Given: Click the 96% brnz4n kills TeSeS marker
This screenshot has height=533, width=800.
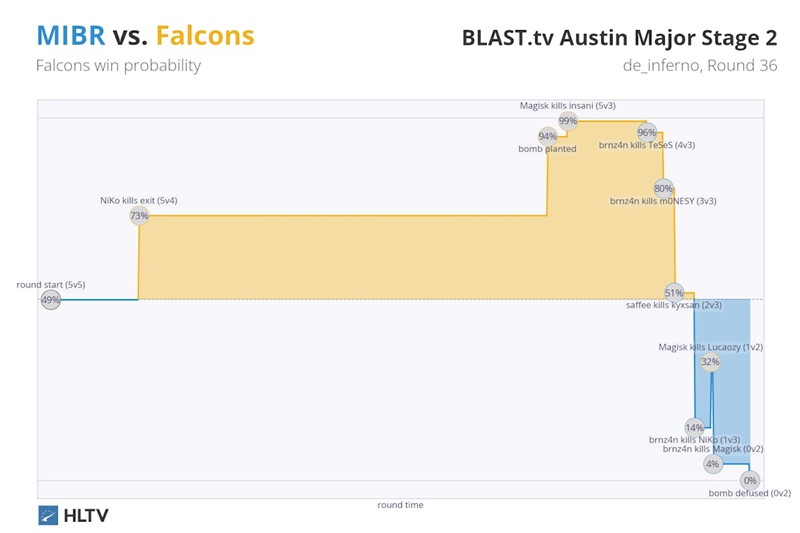Looking at the screenshot, I should 647,132.
